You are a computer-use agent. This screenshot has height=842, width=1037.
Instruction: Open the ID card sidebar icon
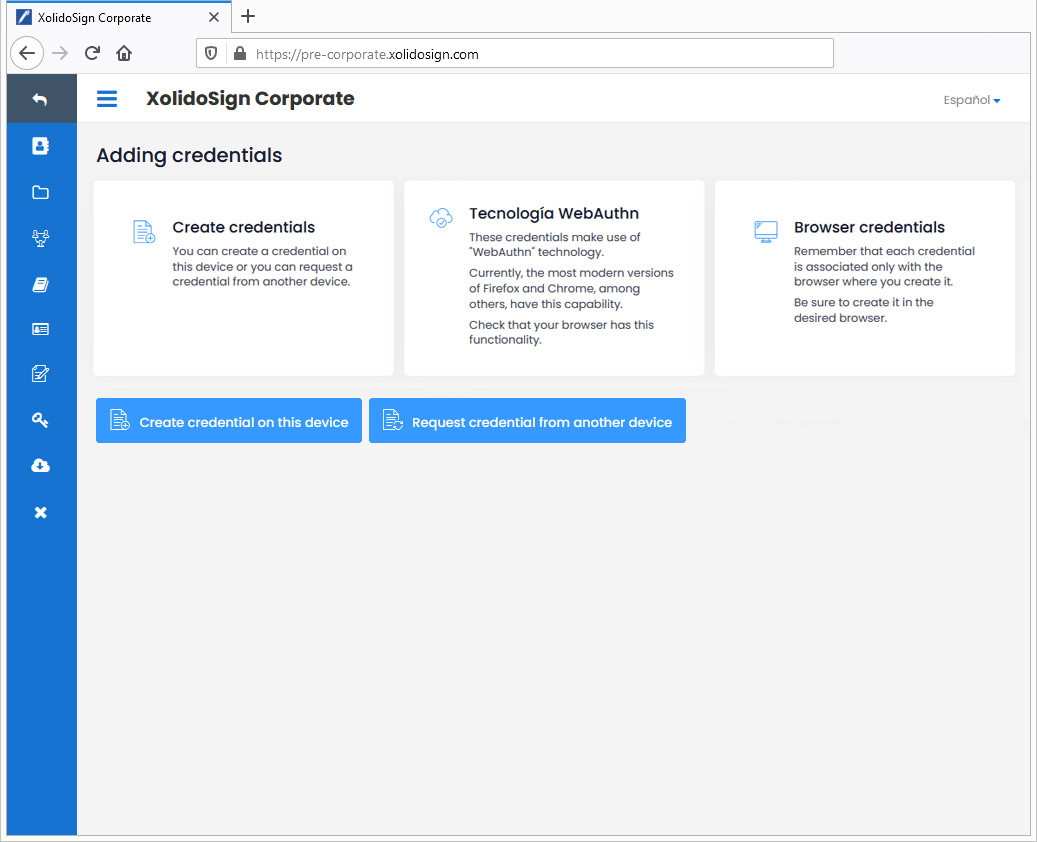pos(40,329)
